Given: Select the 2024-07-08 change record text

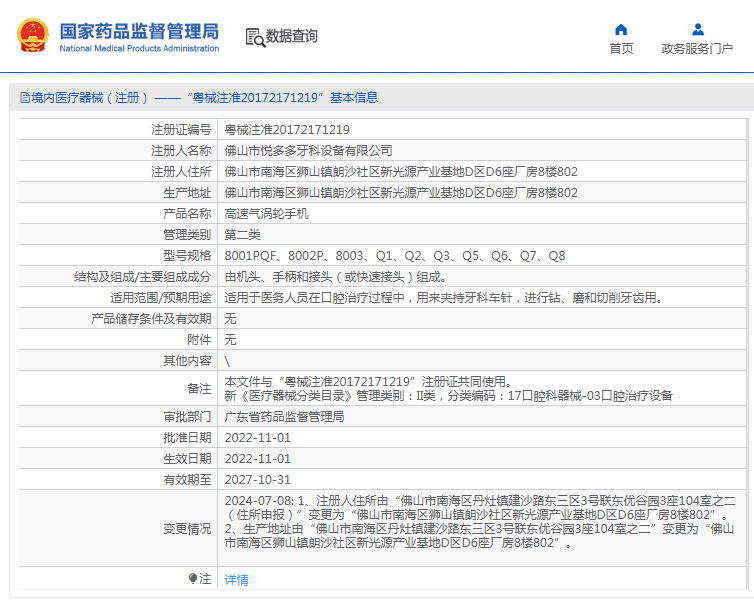Looking at the screenshot, I should pyautogui.click(x=480, y=522).
